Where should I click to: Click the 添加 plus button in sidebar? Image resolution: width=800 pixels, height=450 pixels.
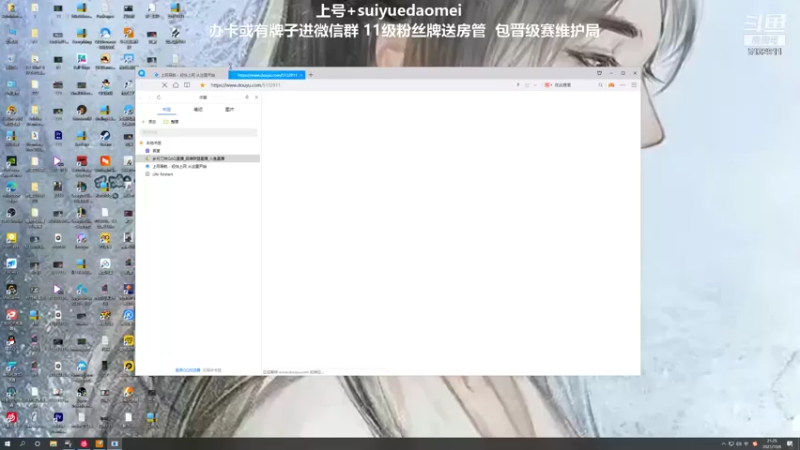(149, 122)
